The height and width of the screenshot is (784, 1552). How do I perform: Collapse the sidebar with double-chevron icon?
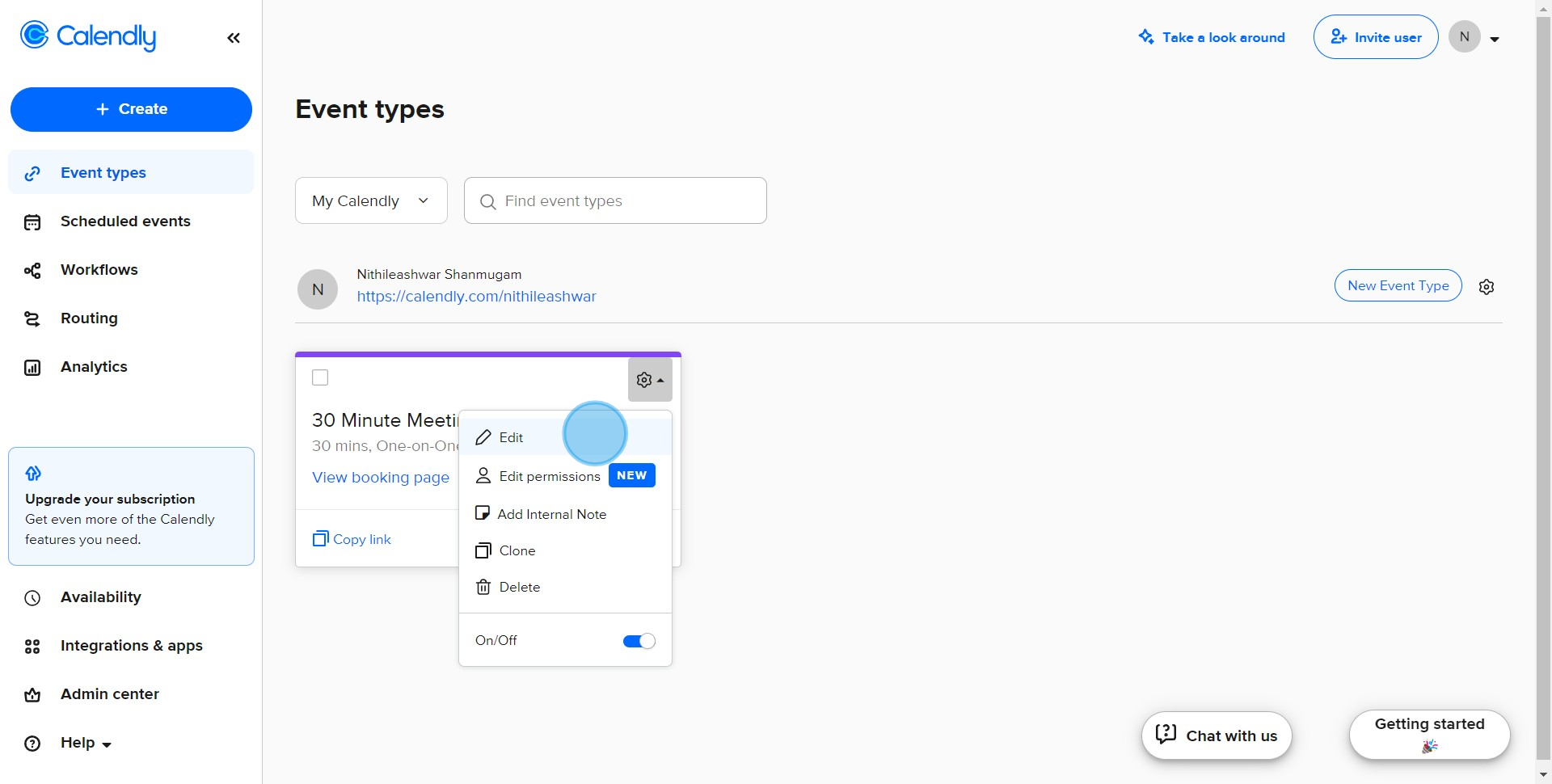point(234,38)
